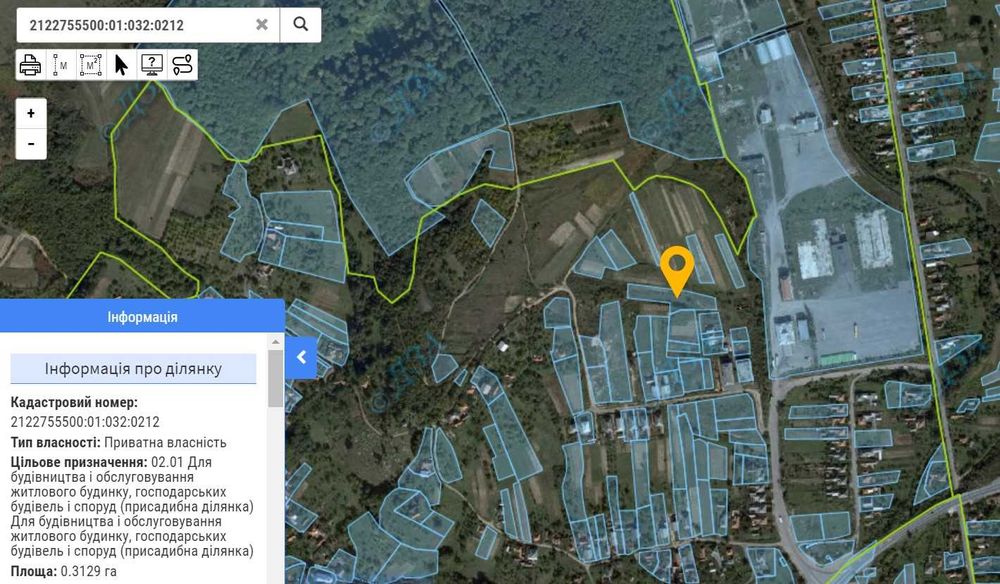1000x584 pixels.
Task: Click the Інформація panel header tab
Action: click(142, 317)
